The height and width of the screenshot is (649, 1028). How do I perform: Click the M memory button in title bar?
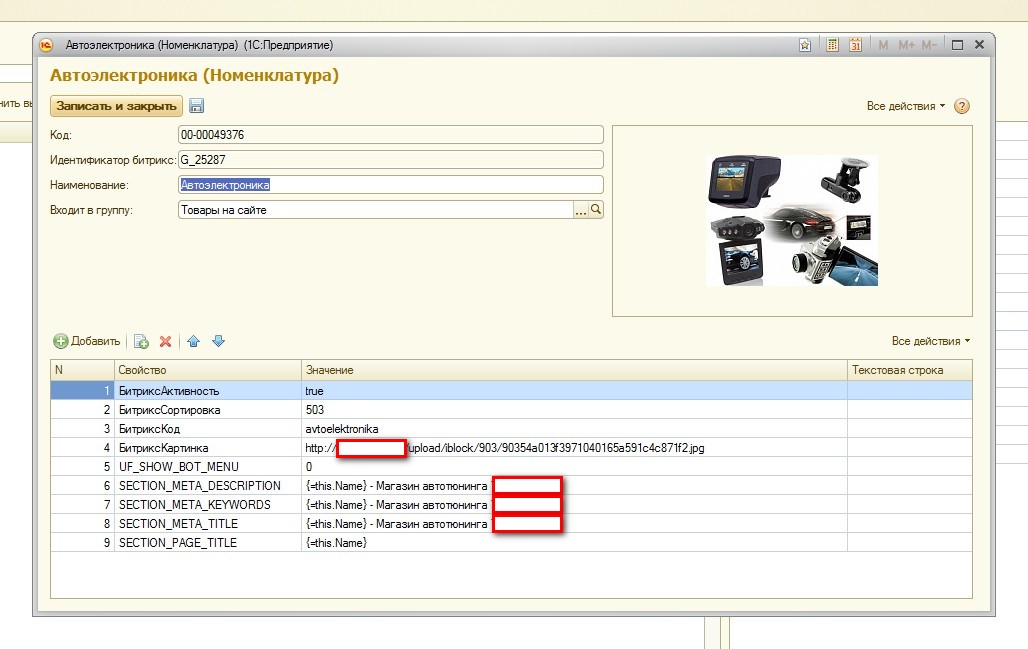click(883, 45)
